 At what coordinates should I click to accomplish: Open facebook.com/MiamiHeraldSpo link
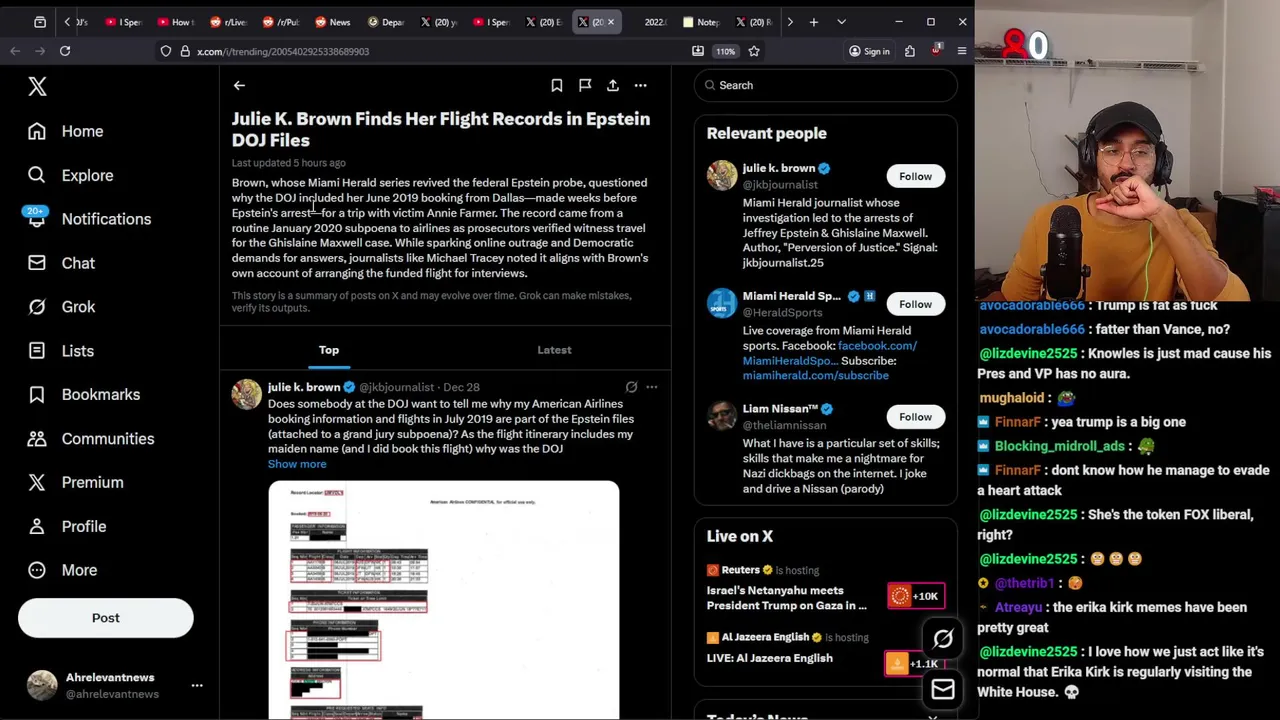click(830, 353)
